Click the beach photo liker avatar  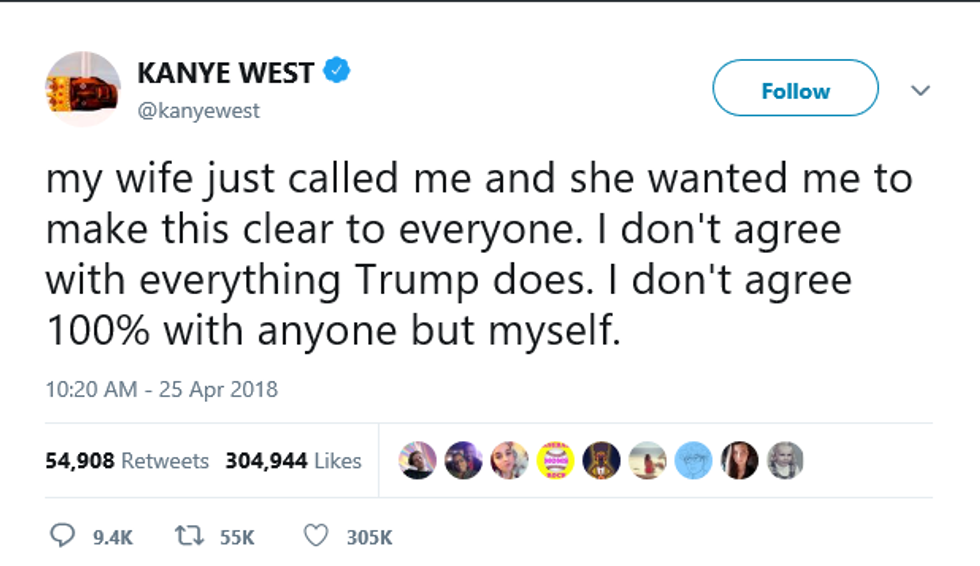click(x=649, y=460)
